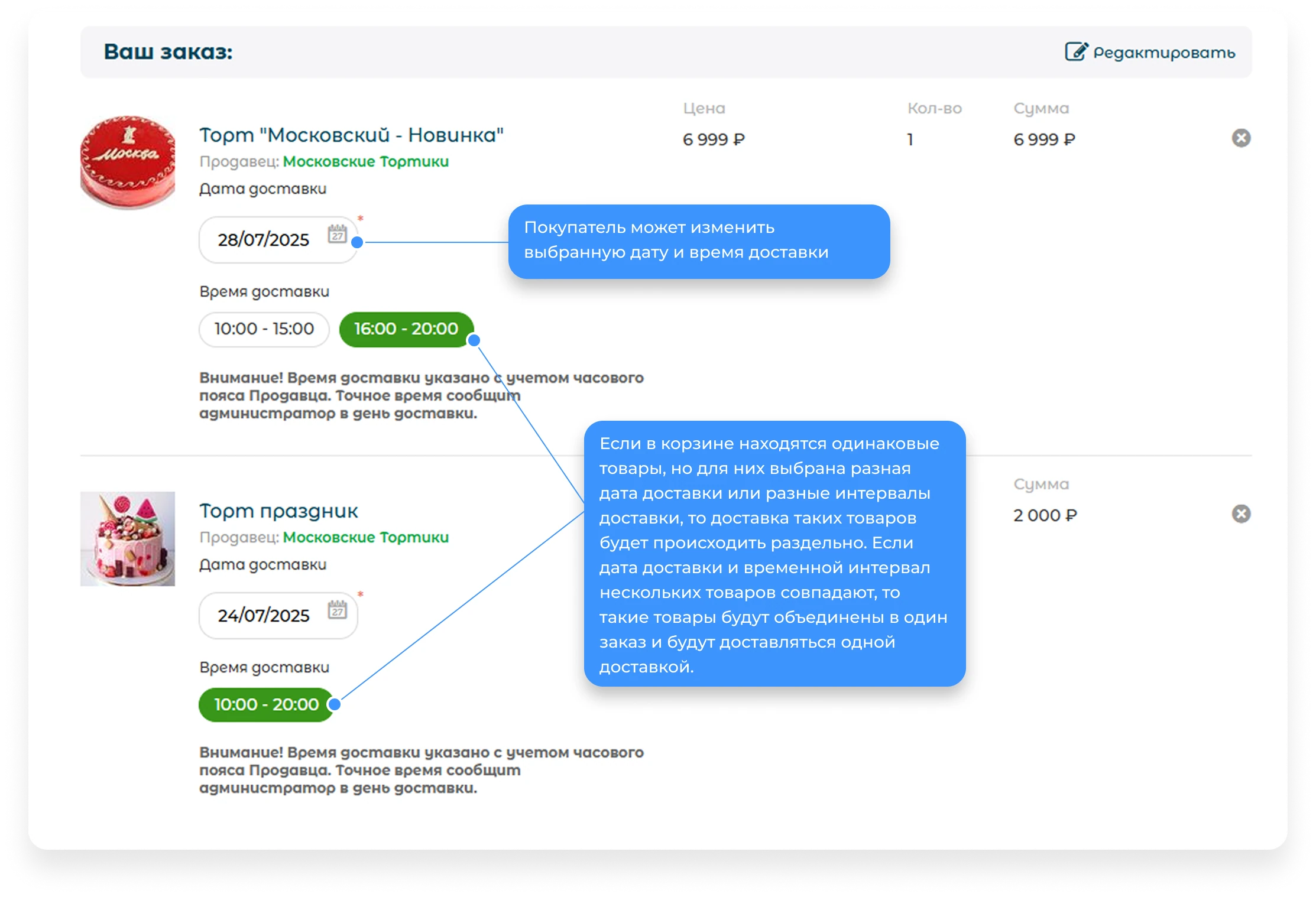Open the Торт праздник product title
1316x897 pixels.
coord(278,511)
